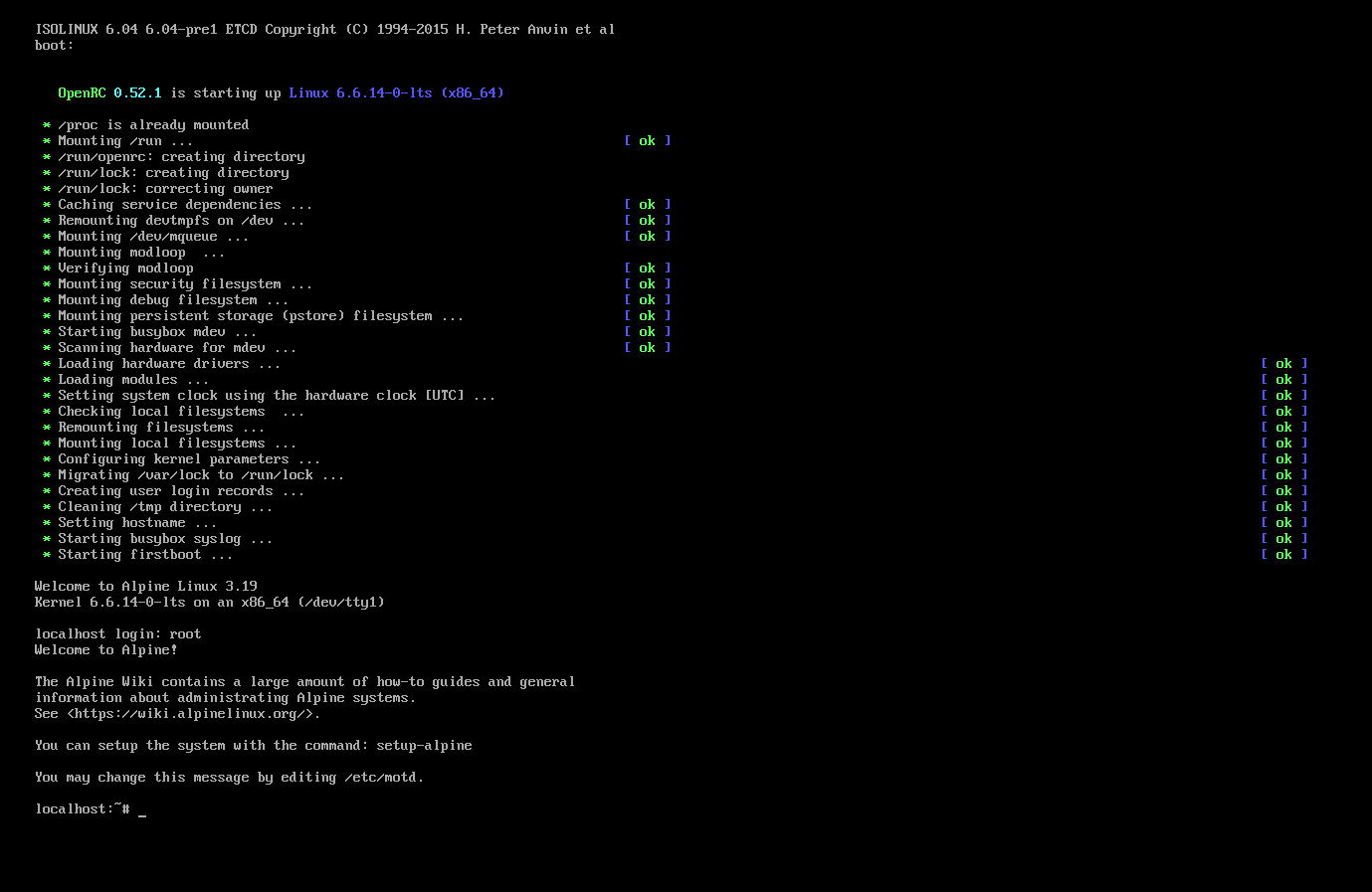This screenshot has width=1372, height=892.
Task: Click the 'localhost:~#' shell prompt cursor
Action: point(142,810)
